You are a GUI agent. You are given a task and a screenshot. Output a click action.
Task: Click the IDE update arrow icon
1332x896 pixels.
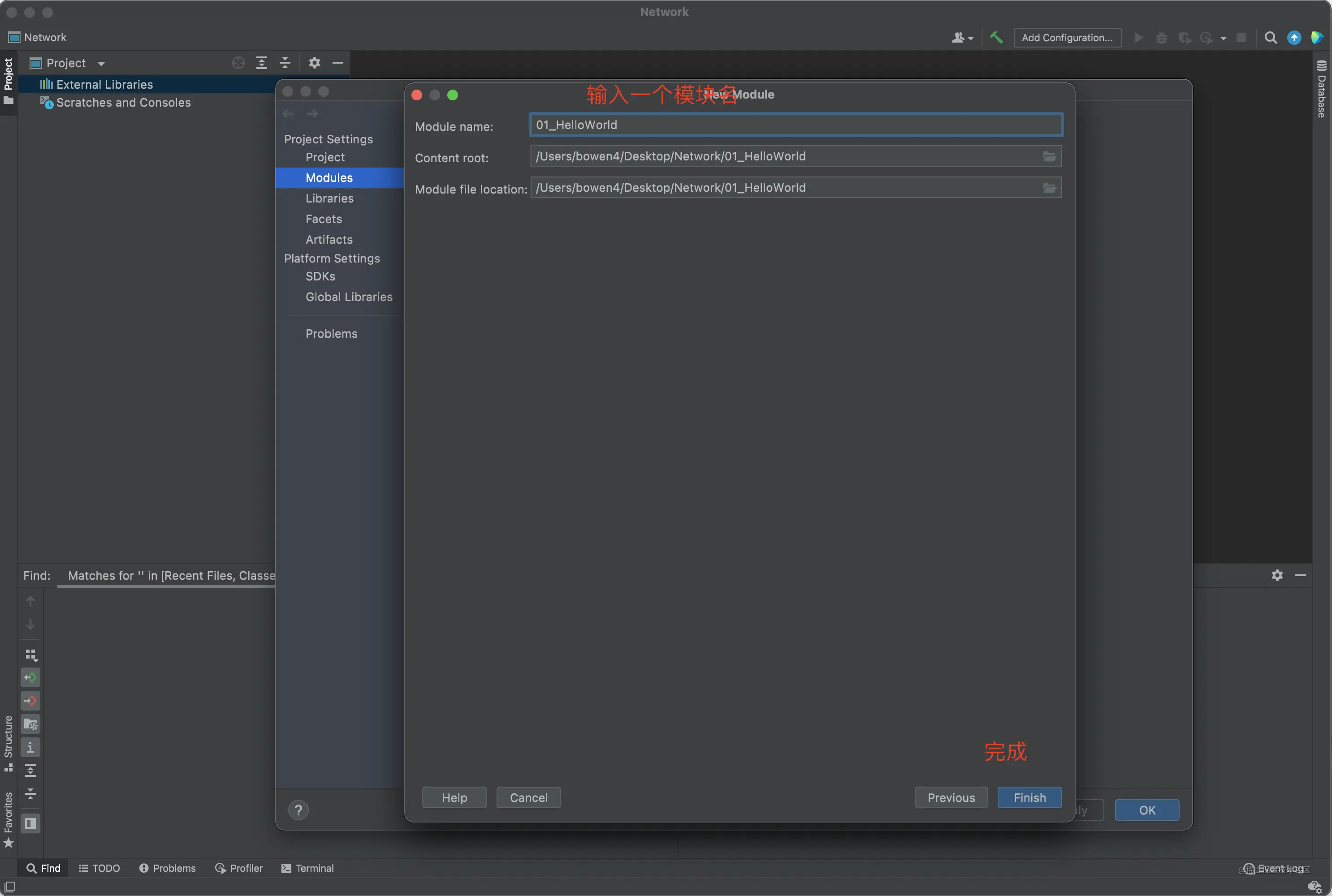(1294, 38)
